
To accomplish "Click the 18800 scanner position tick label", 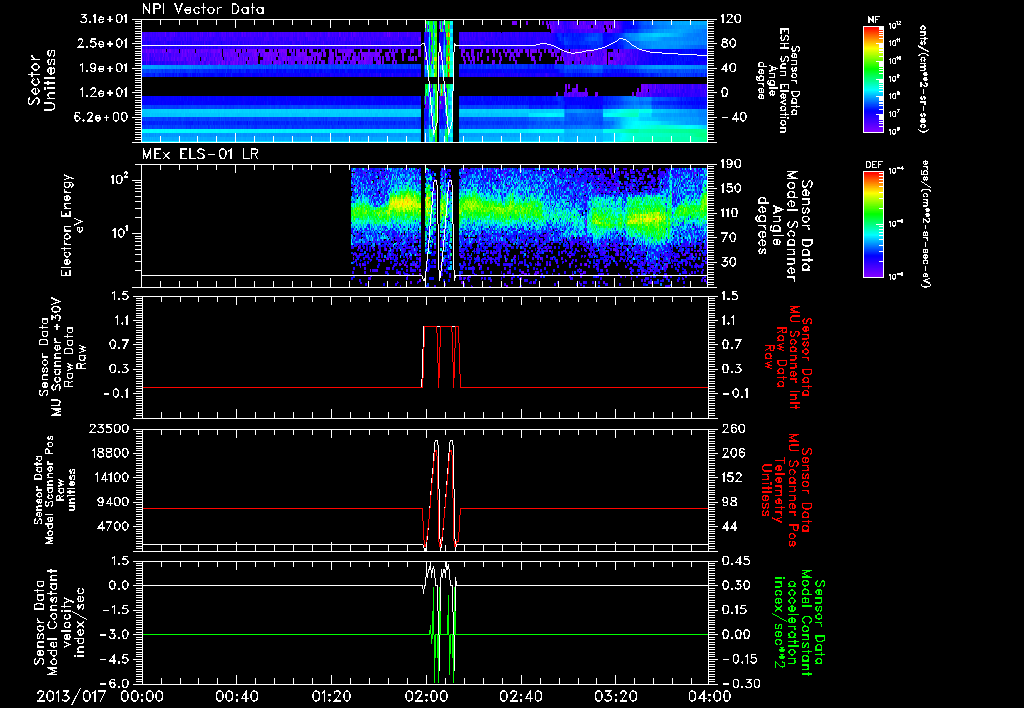I will tap(108, 453).
